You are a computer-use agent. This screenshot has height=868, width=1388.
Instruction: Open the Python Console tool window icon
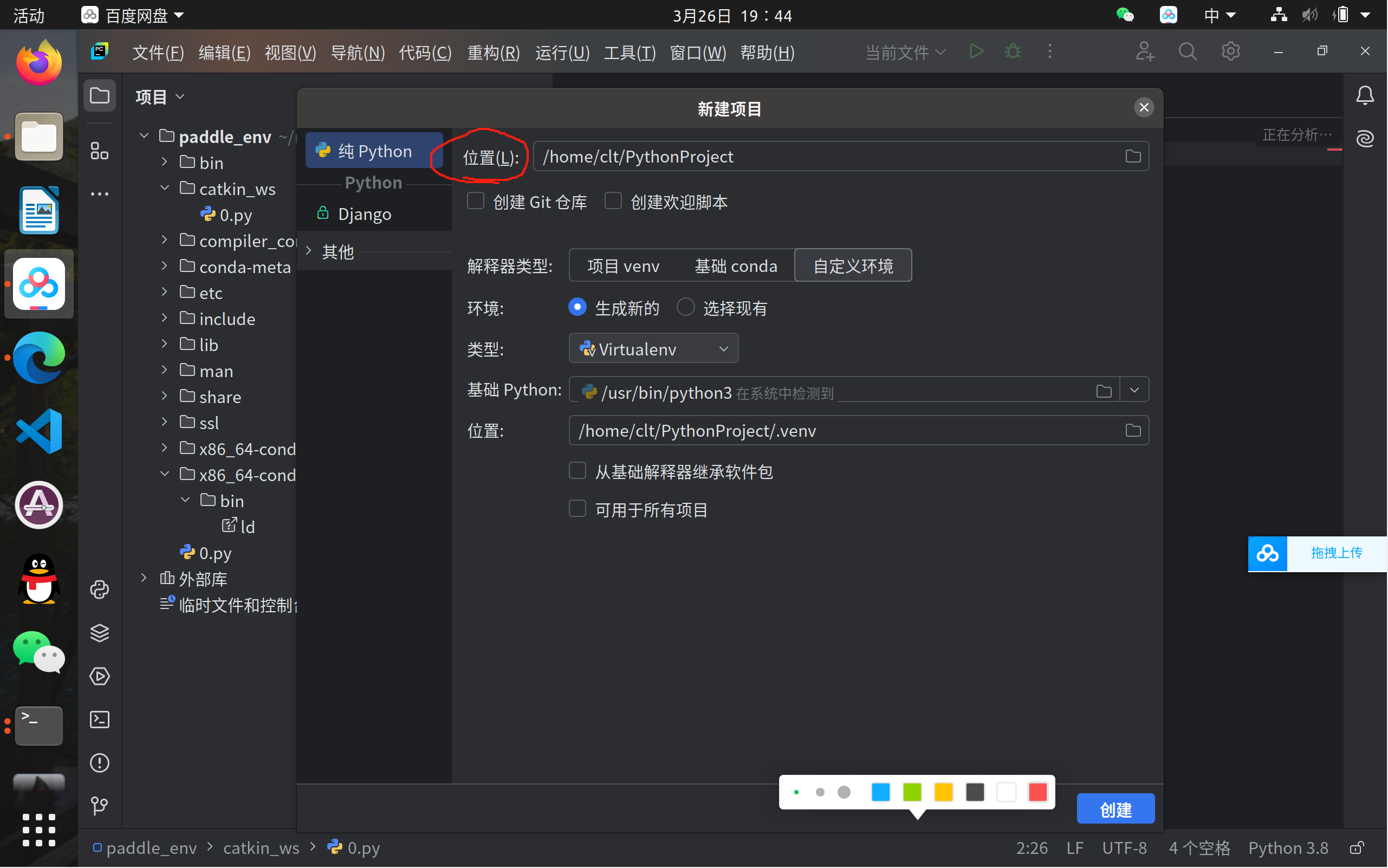point(99,590)
